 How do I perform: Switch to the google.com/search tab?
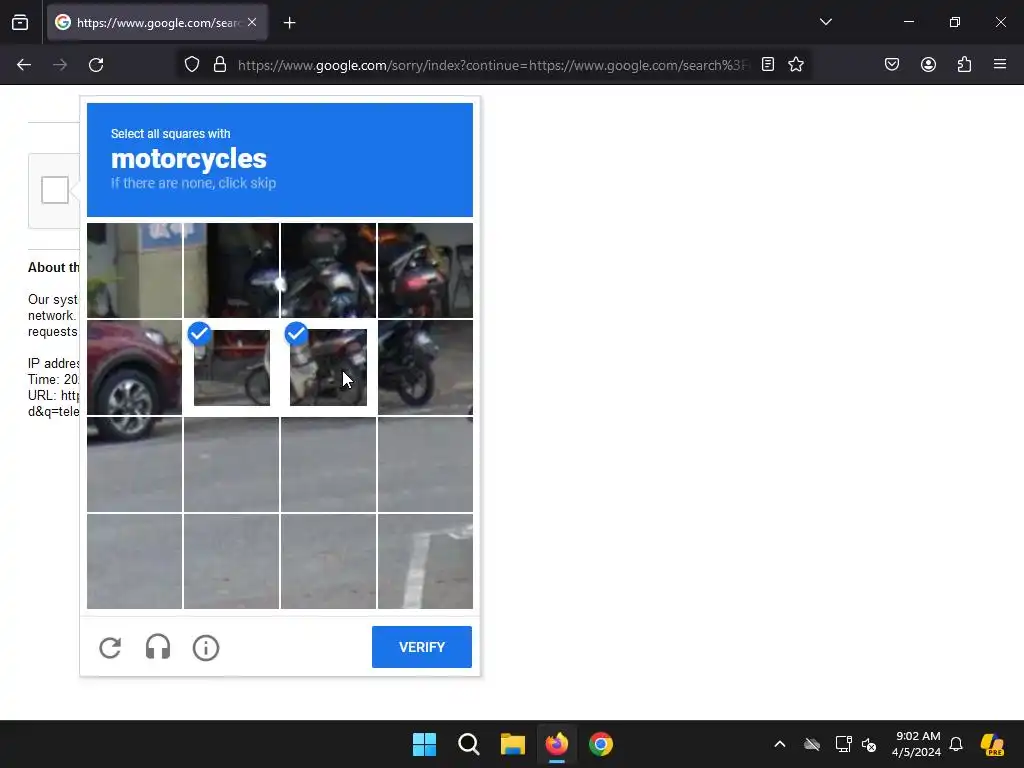[157, 22]
